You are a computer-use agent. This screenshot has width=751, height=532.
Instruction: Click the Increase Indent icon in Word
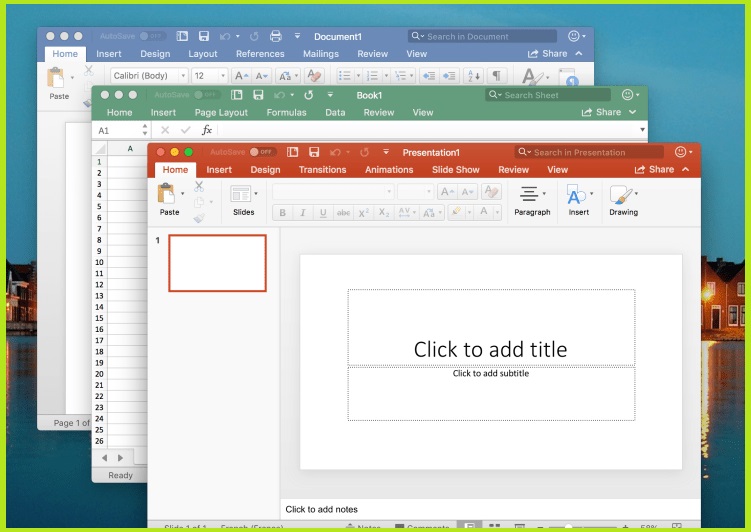pyautogui.click(x=449, y=76)
